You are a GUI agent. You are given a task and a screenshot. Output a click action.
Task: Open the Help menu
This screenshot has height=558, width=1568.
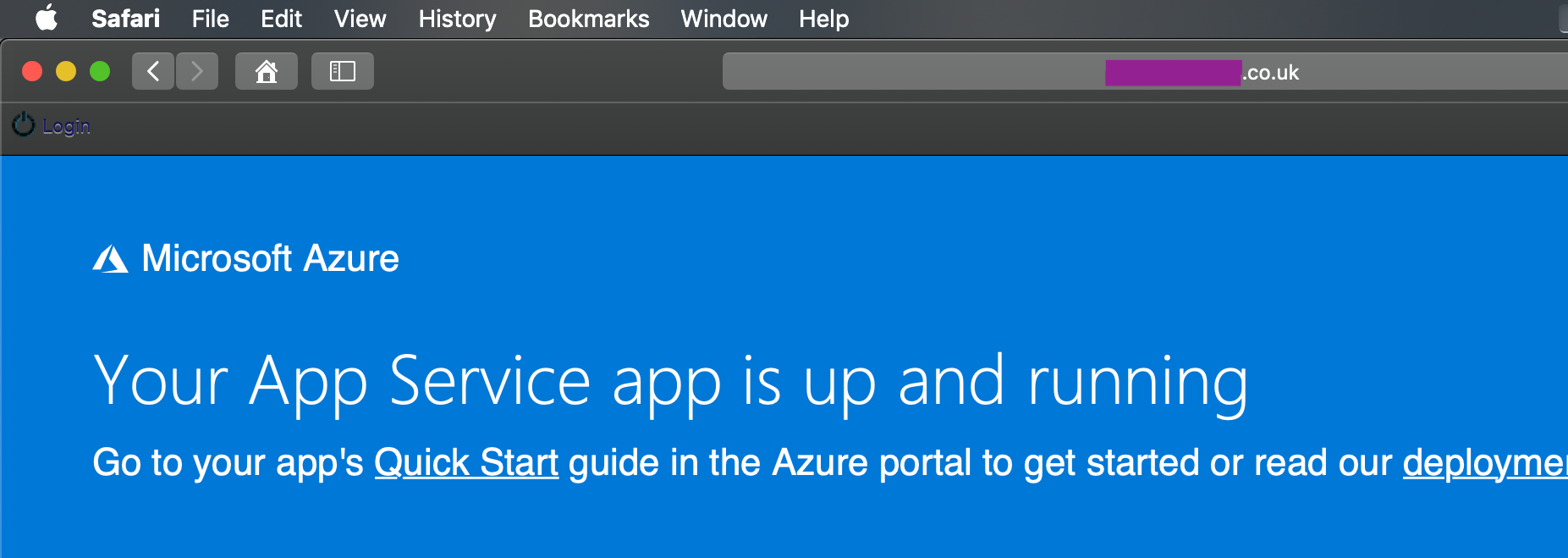[823, 19]
